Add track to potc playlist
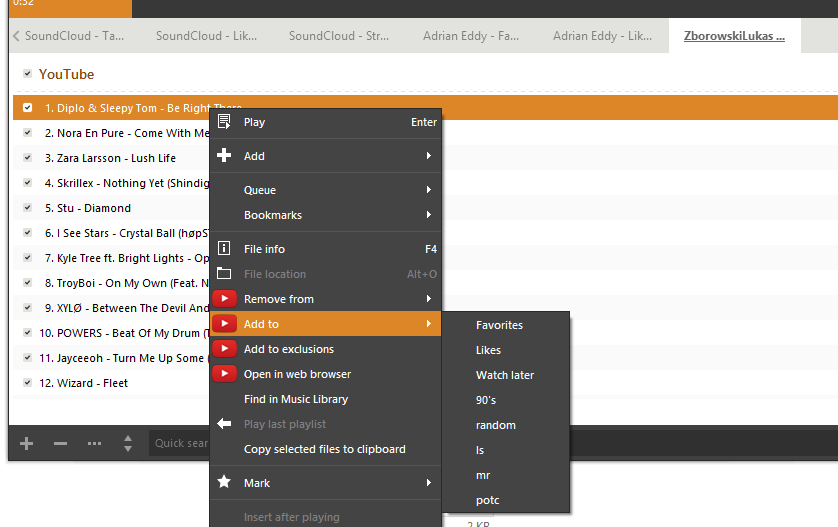Screen dimensions: 838x527 (506, 500)
